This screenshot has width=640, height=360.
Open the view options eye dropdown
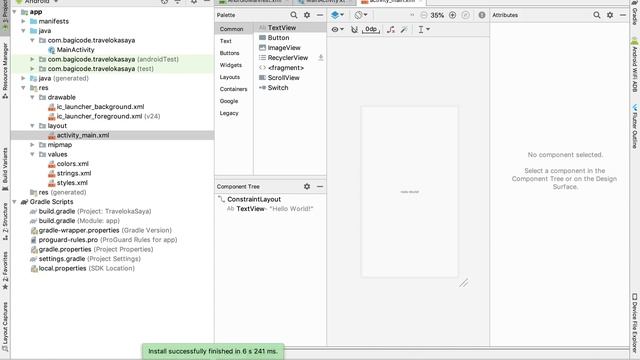coord(338,29)
